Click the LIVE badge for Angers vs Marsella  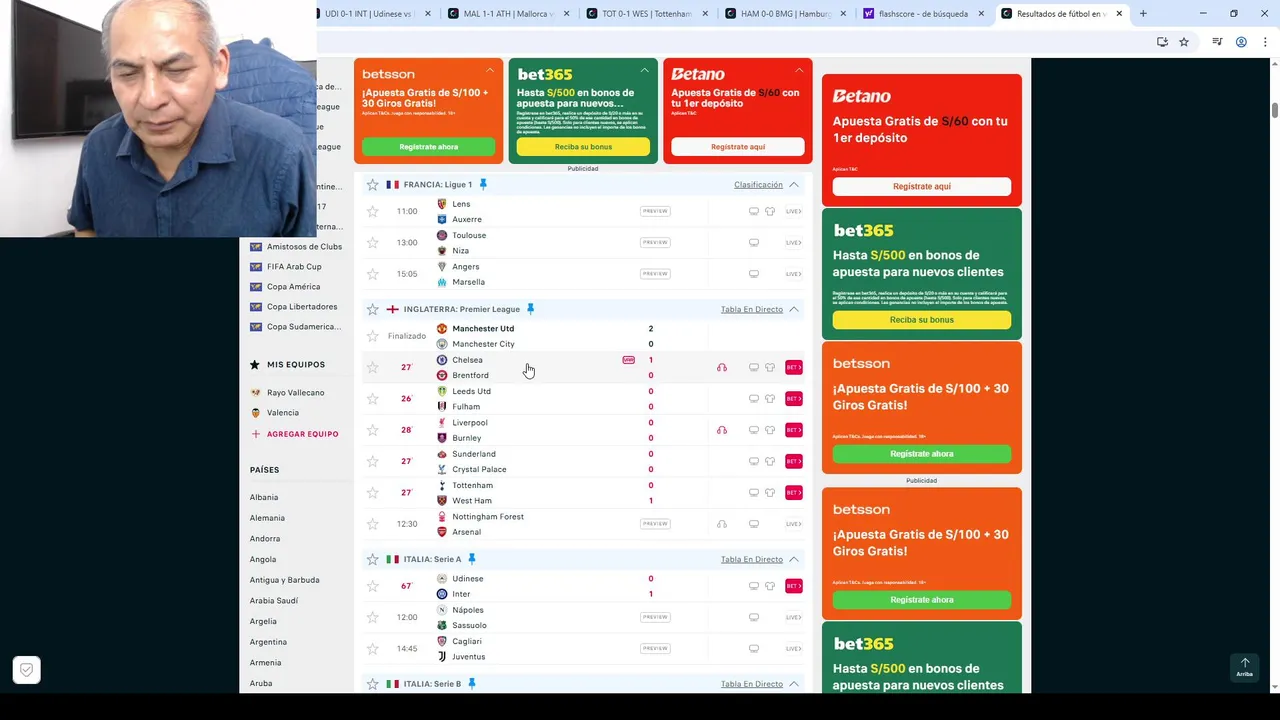click(794, 274)
